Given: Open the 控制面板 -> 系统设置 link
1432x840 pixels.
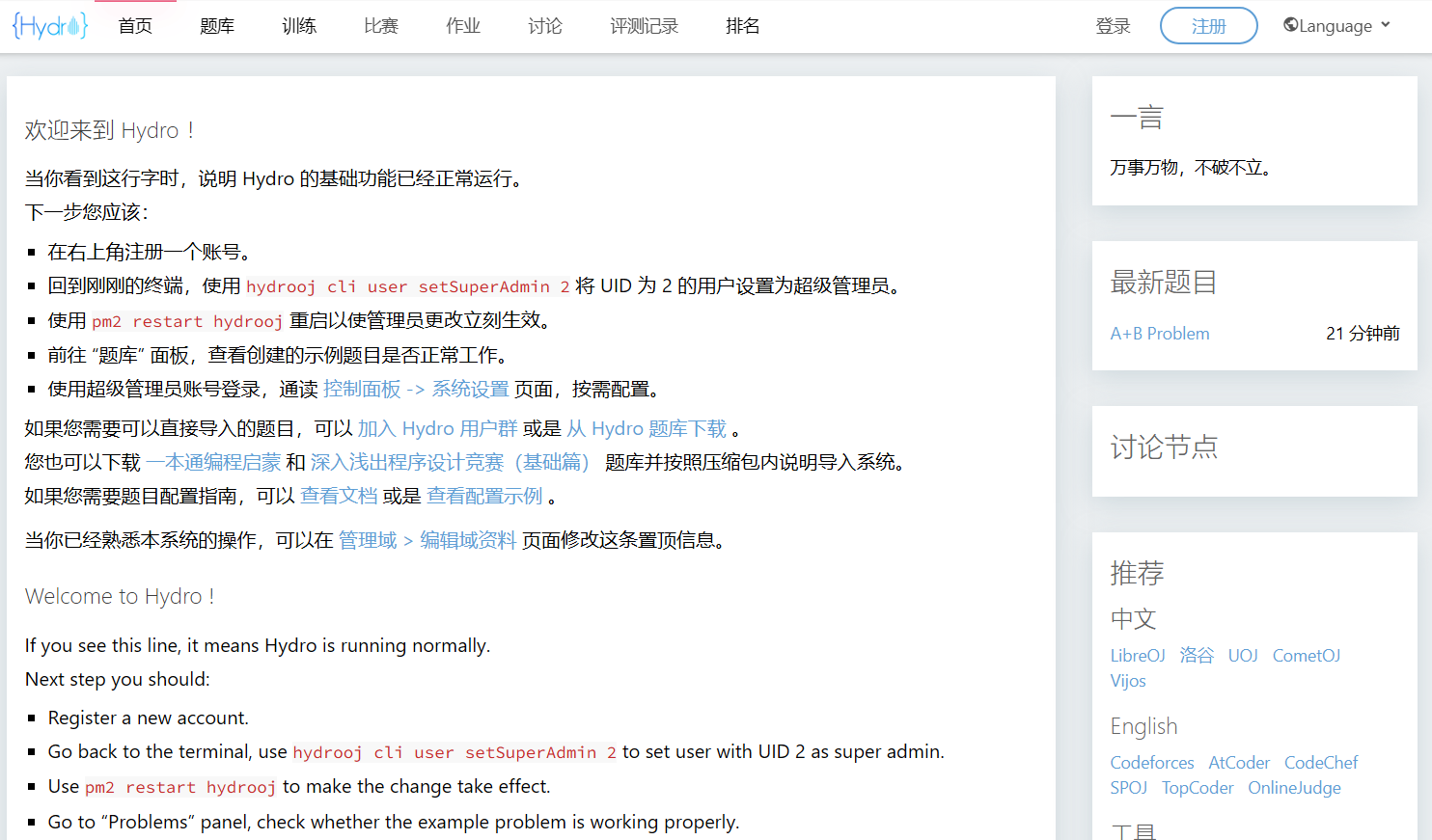Looking at the screenshot, I should coord(416,389).
